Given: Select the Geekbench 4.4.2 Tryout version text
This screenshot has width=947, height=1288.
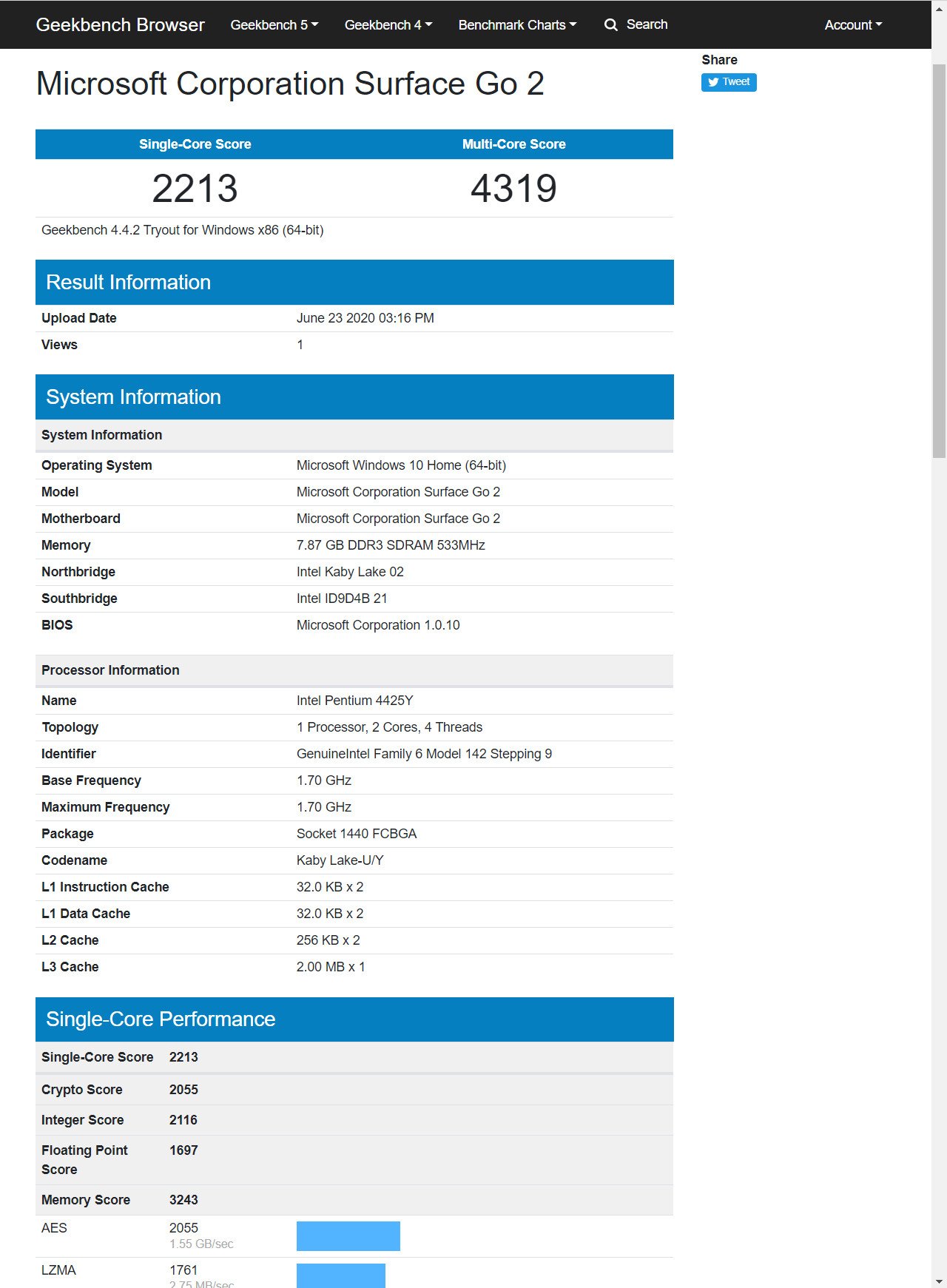Looking at the screenshot, I should (x=182, y=230).
